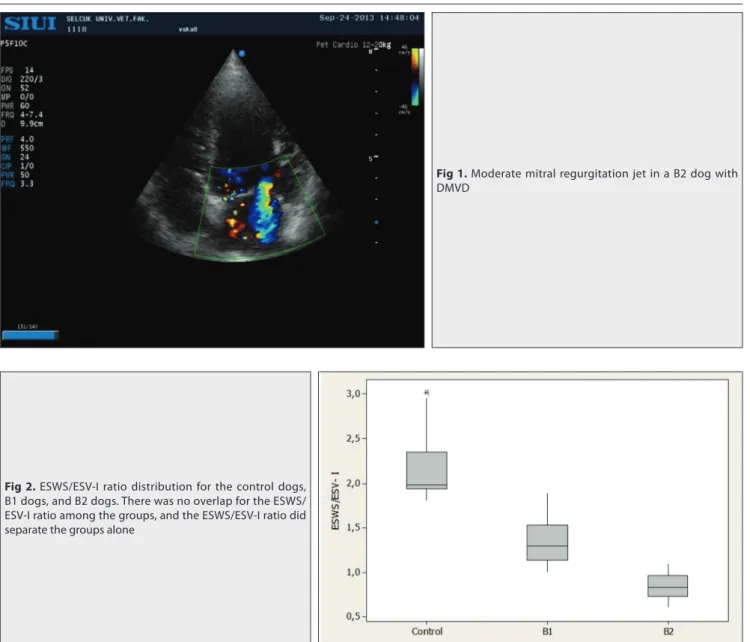Click the blue cine progress bar
Image resolution: width=750 pixels, height=642 pixels.
30,335
